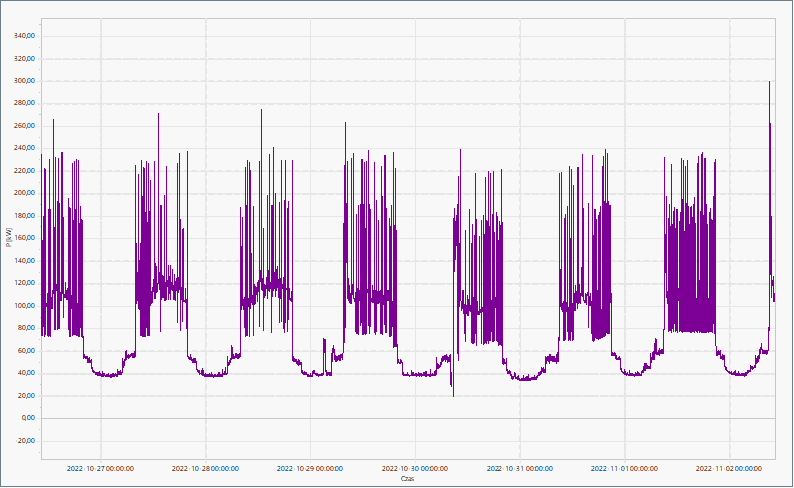Click the highest peak near 300 kW

[769, 83]
